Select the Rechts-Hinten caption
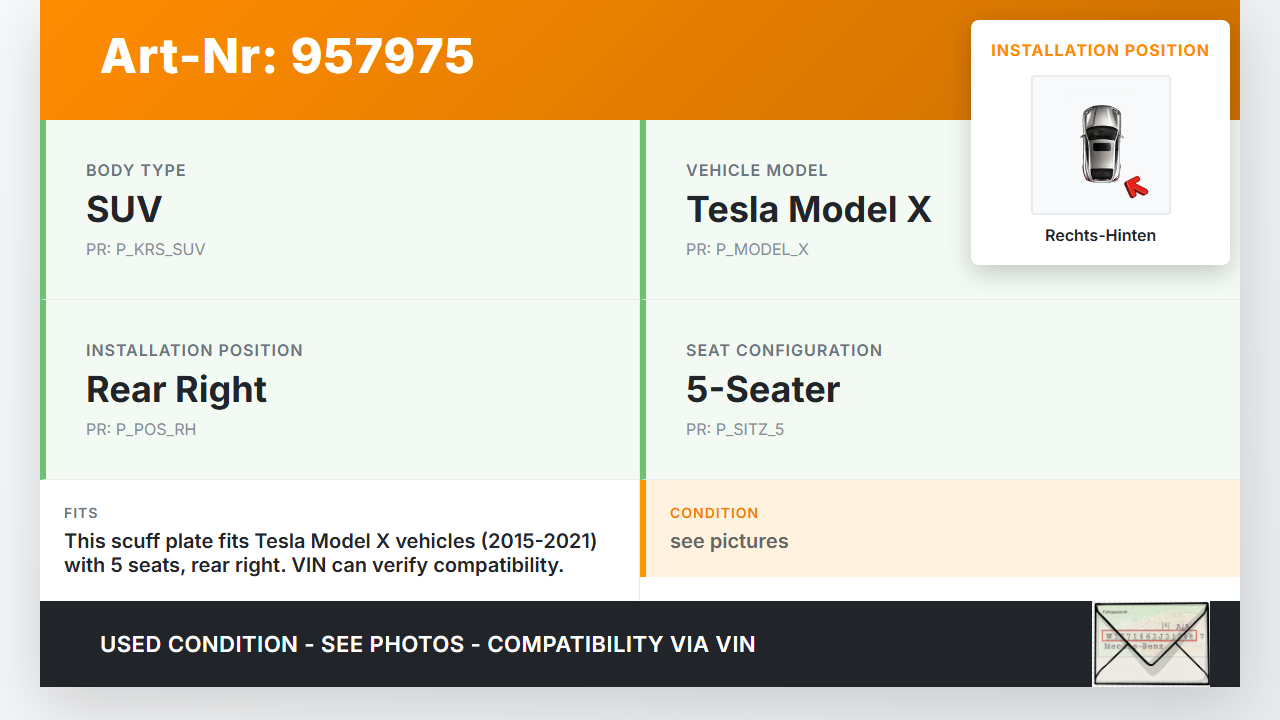This screenshot has height=720, width=1280. (1100, 236)
